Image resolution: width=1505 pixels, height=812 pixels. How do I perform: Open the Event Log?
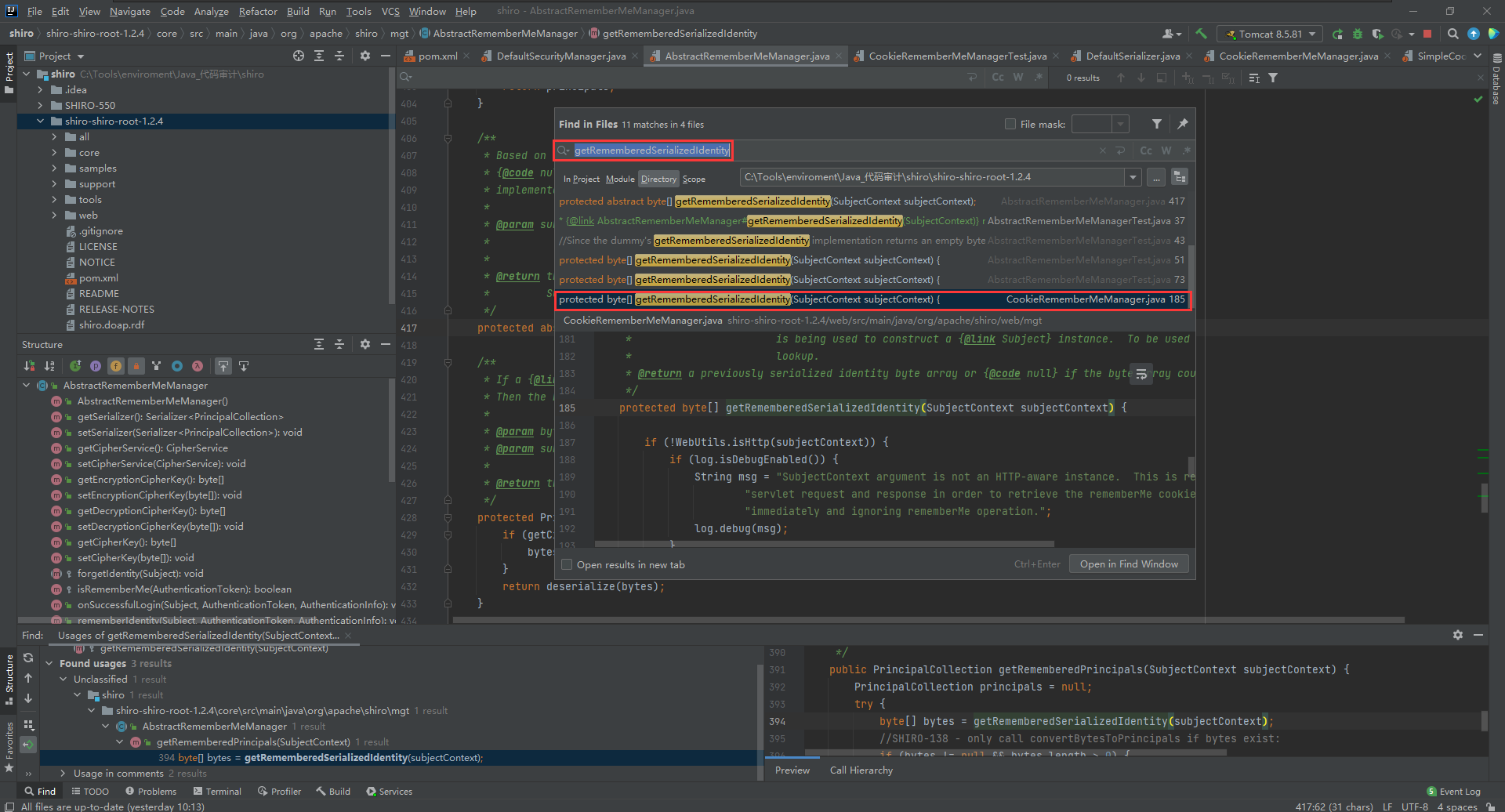[x=1454, y=791]
